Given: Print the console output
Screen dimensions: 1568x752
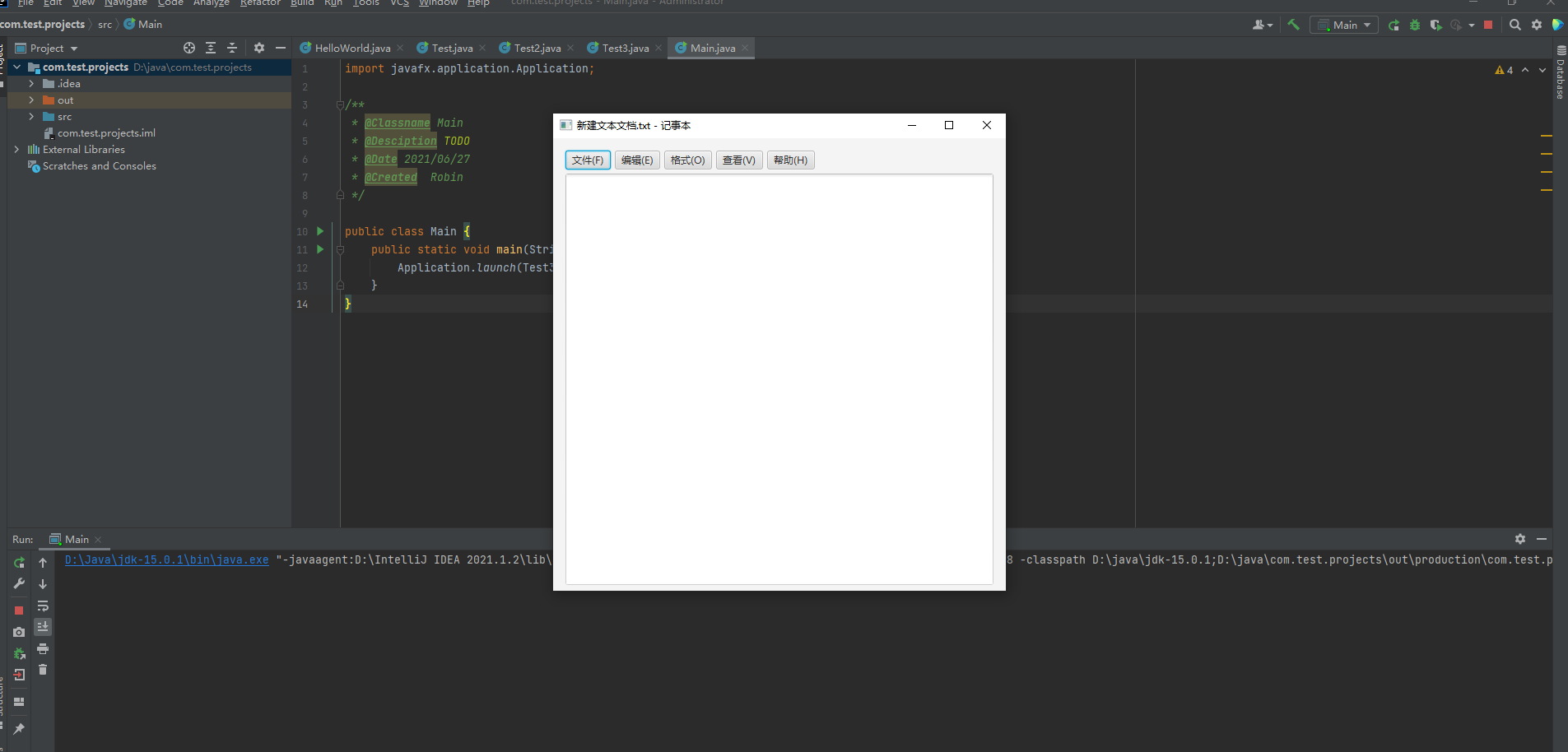Looking at the screenshot, I should [x=43, y=648].
